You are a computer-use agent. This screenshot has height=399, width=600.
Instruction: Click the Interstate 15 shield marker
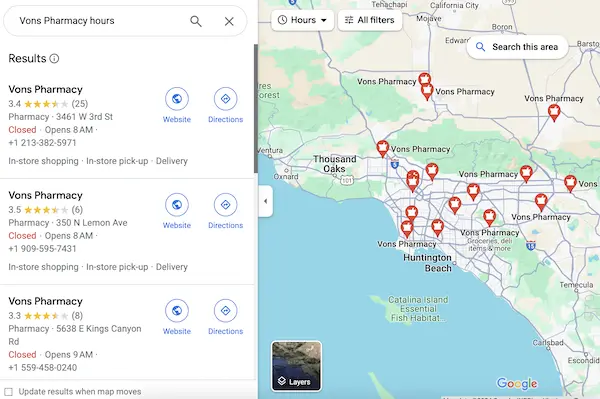[531, 245]
